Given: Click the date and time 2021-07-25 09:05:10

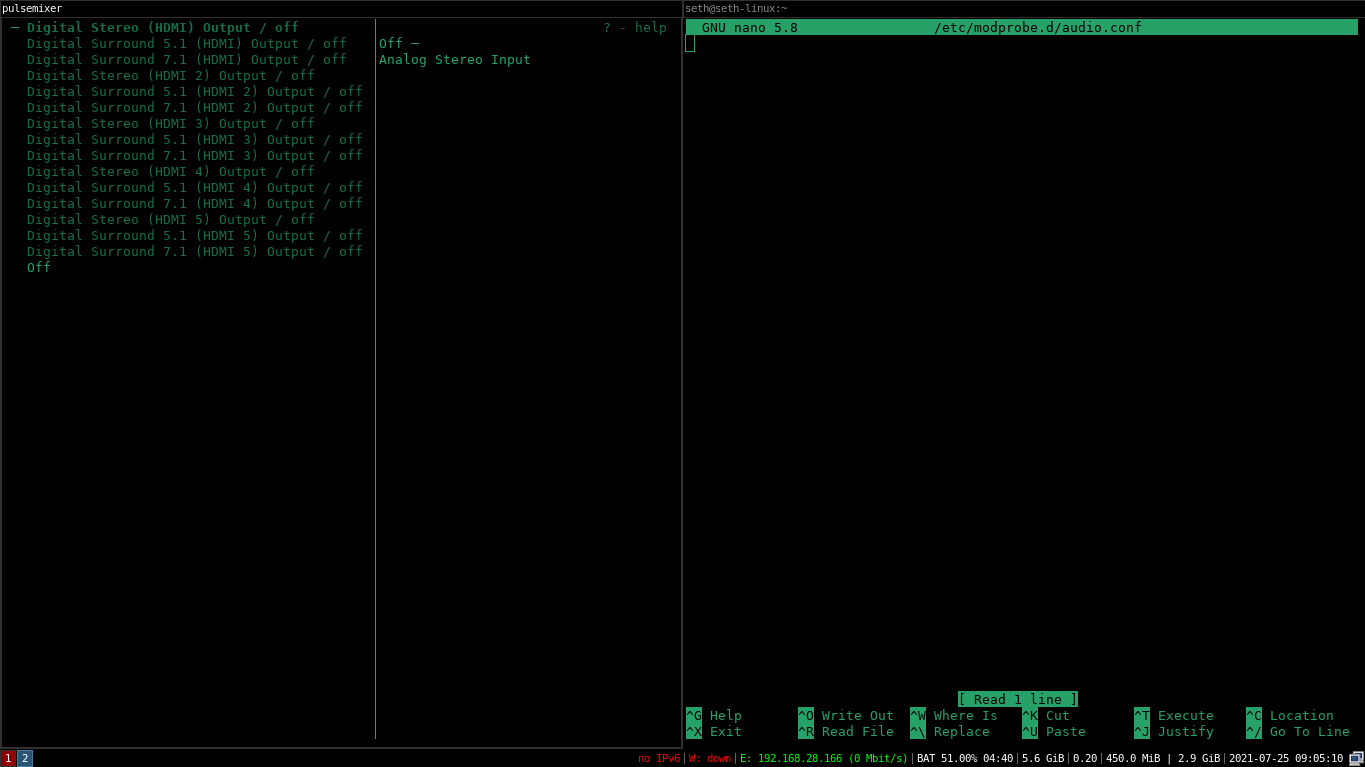Looking at the screenshot, I should pos(1286,758).
